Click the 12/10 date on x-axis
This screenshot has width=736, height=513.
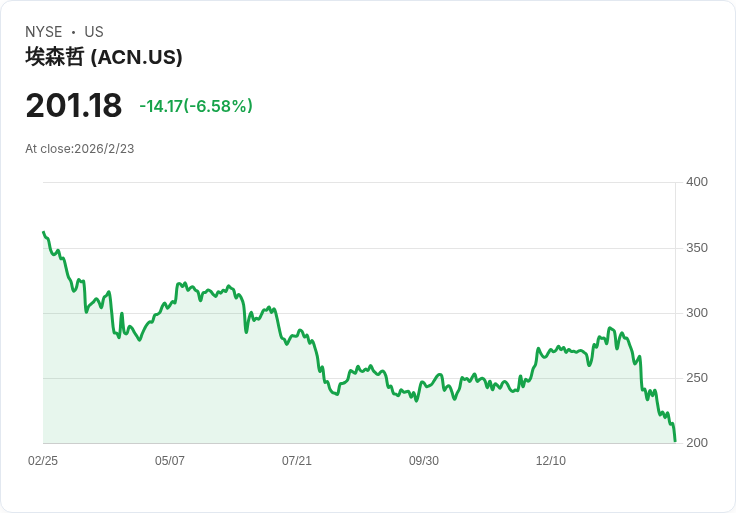click(x=551, y=461)
